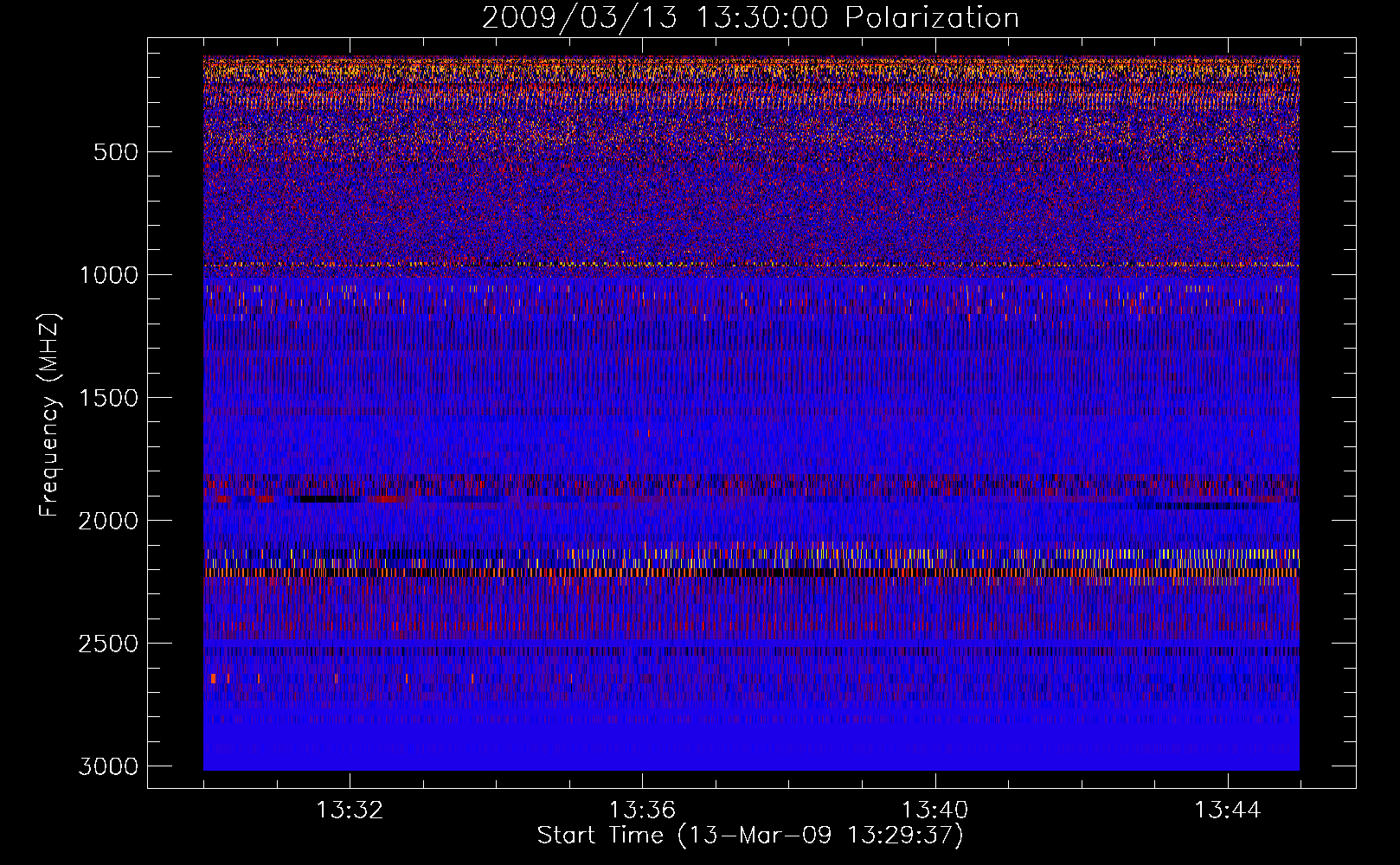1400x865 pixels.
Task: Click the 2500 frequency tick label
Action: coord(108,644)
